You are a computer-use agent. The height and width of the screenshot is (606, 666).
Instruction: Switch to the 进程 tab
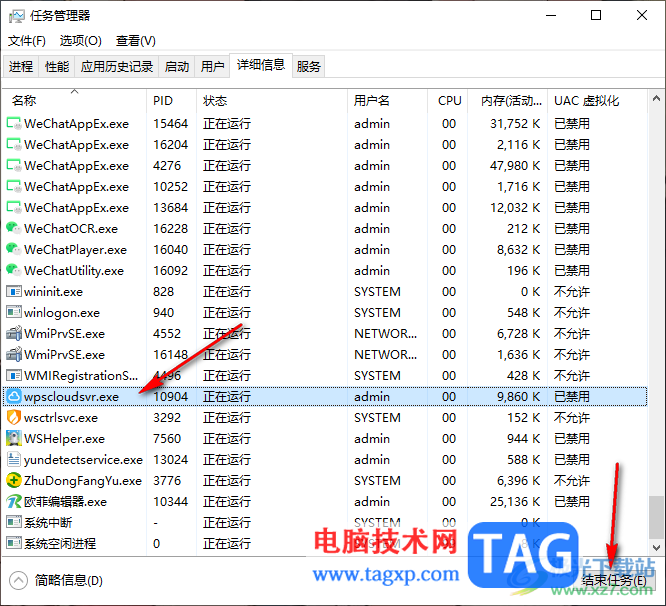21,66
